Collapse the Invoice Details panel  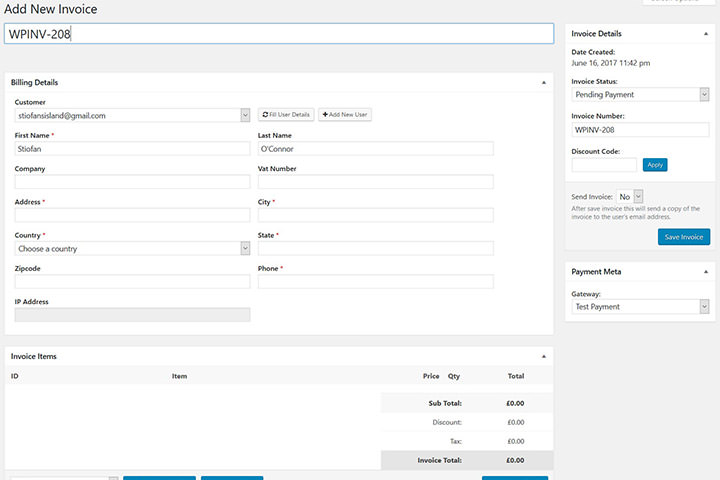[x=705, y=34]
